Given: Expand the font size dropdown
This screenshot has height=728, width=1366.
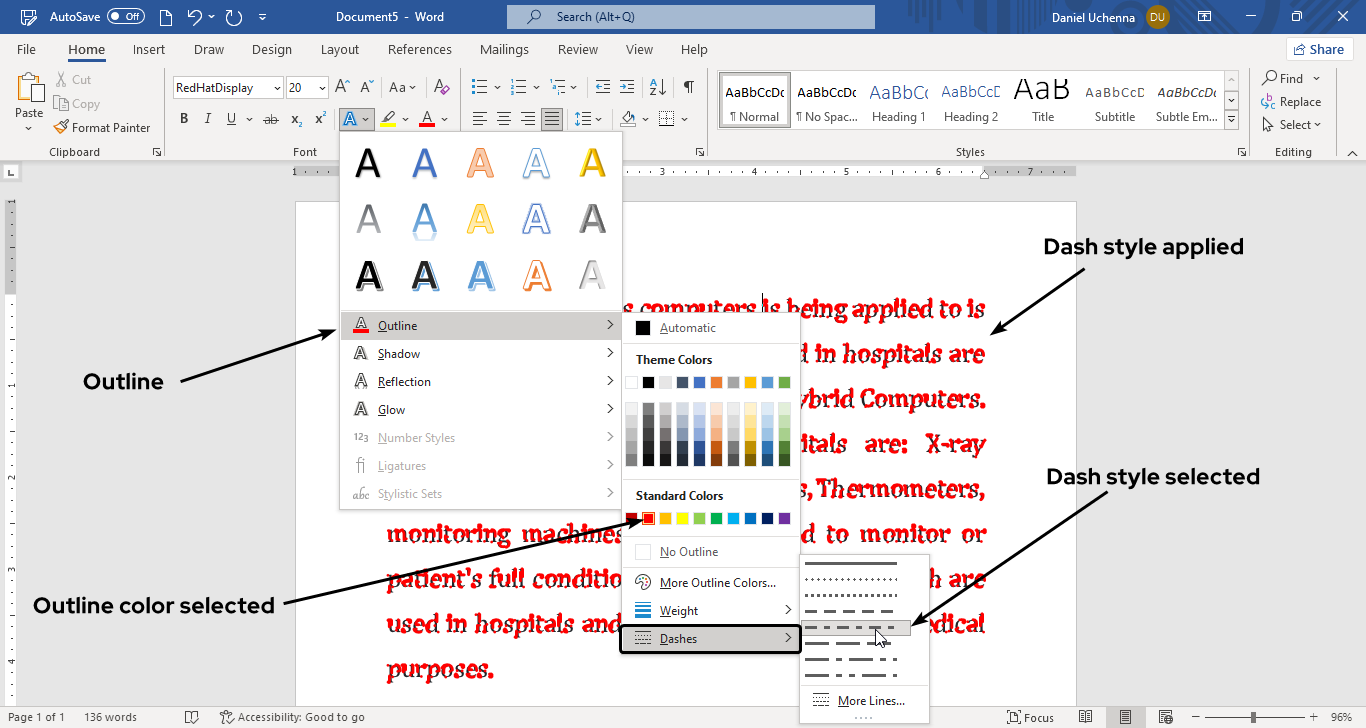Looking at the screenshot, I should pos(322,88).
